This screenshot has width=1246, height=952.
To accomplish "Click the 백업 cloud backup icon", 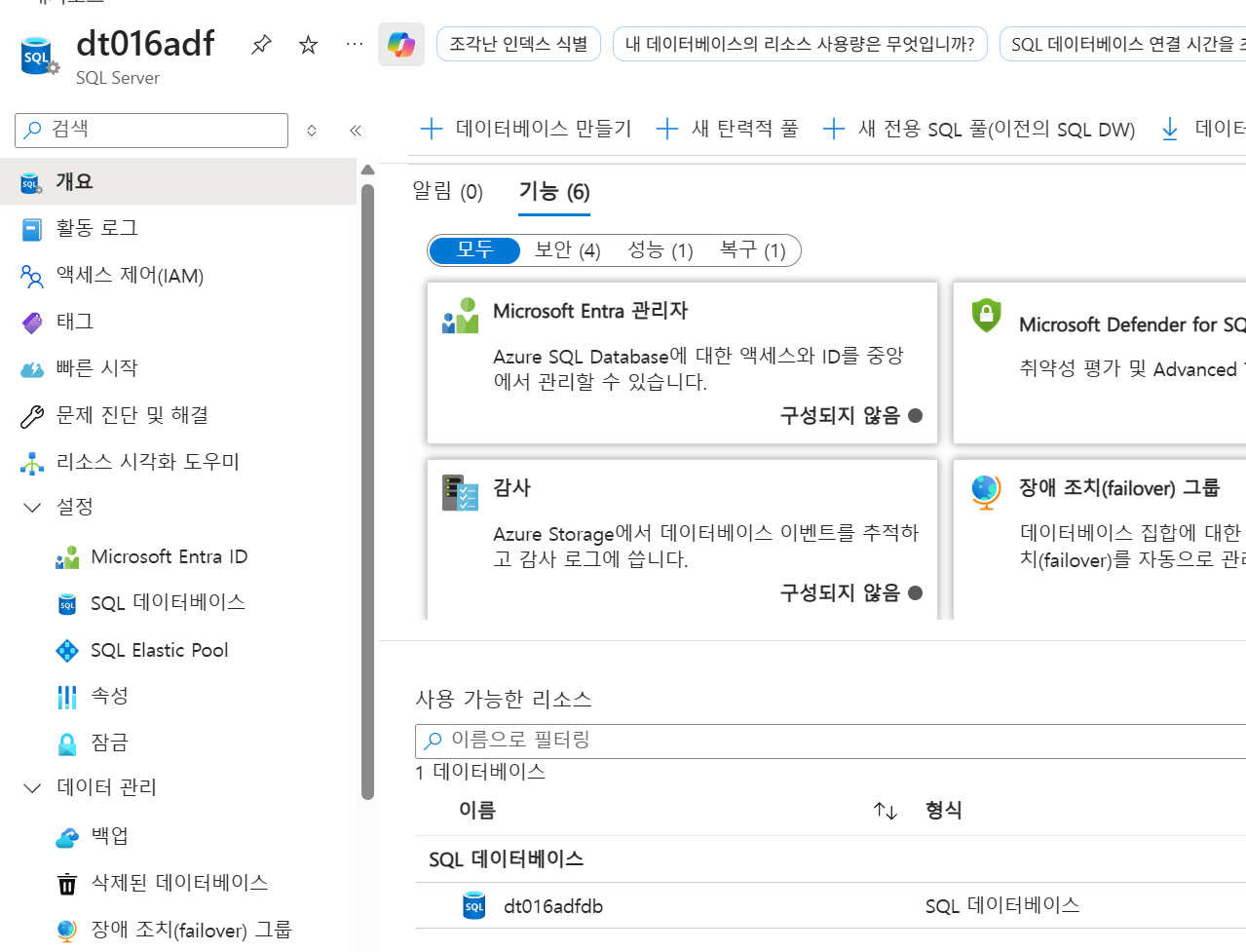I will 67,837.
